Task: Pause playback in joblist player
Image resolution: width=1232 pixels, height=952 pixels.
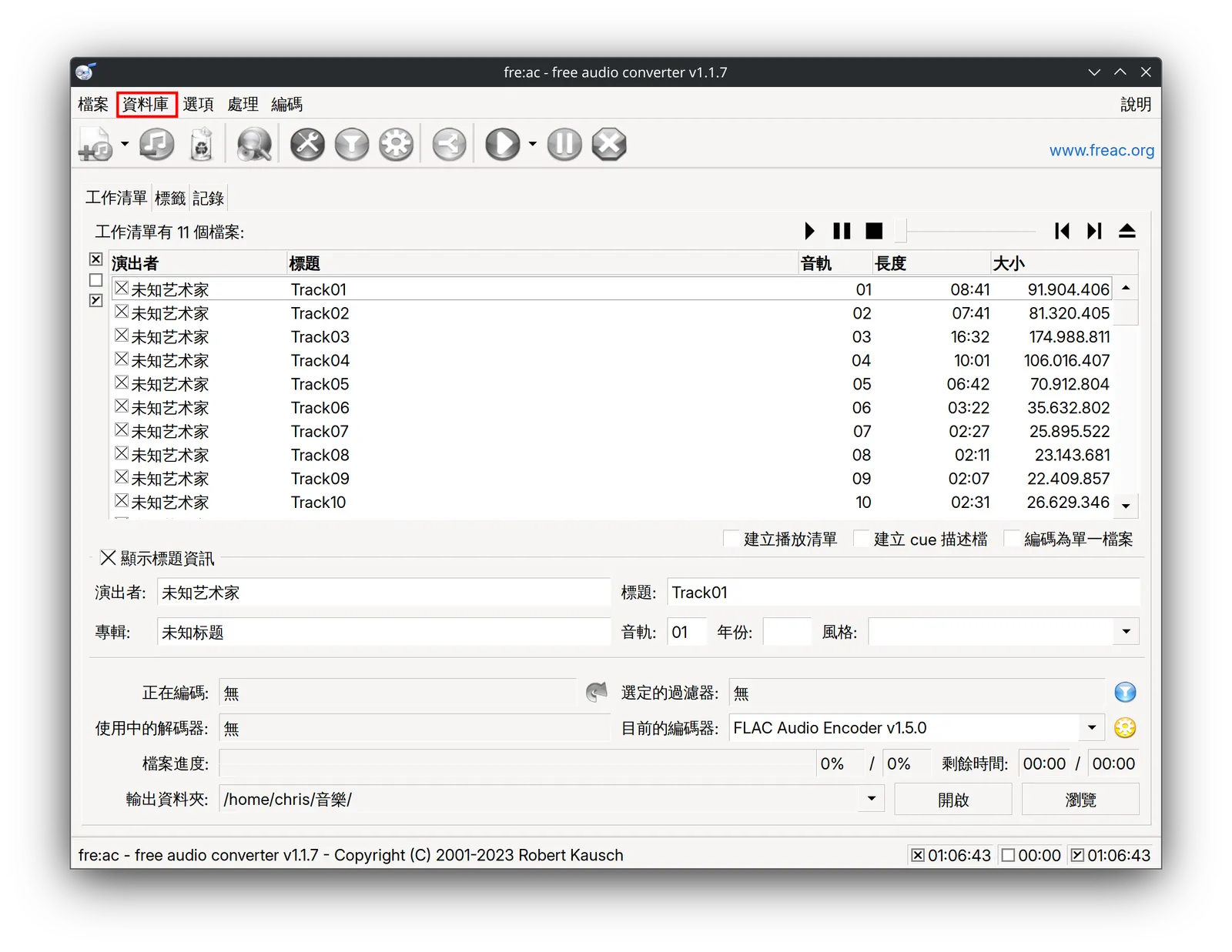Action: pyautogui.click(x=842, y=231)
